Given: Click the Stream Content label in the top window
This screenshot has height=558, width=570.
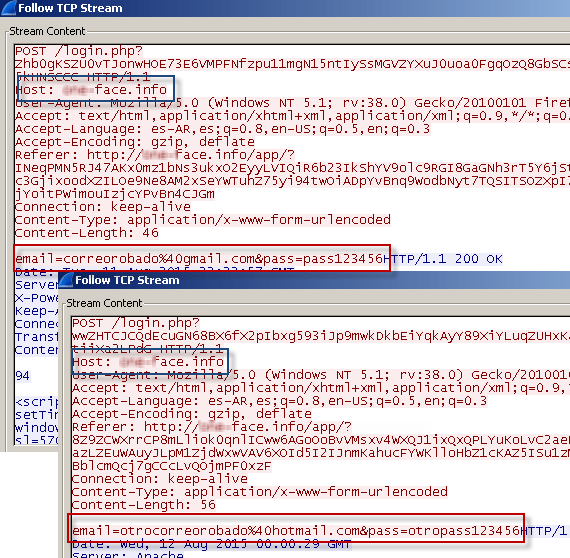Looking at the screenshot, I should pos(47,31).
